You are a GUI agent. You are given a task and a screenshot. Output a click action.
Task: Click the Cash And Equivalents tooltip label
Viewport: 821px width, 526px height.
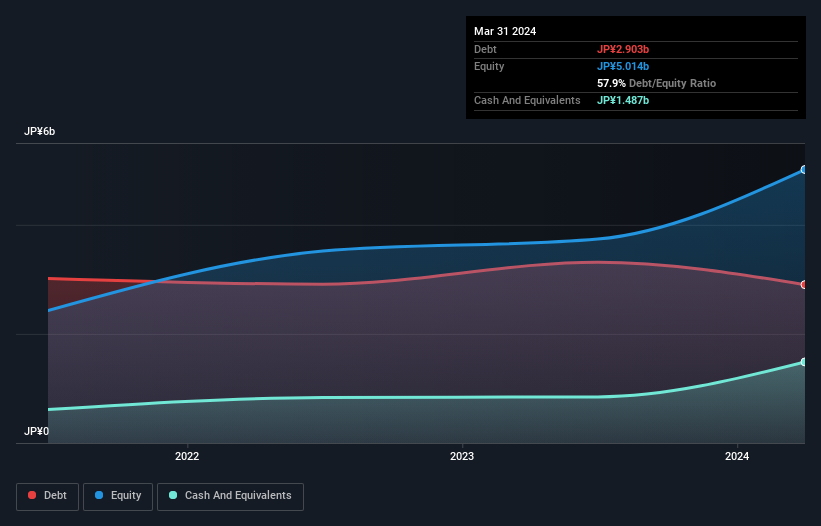[x=527, y=100]
